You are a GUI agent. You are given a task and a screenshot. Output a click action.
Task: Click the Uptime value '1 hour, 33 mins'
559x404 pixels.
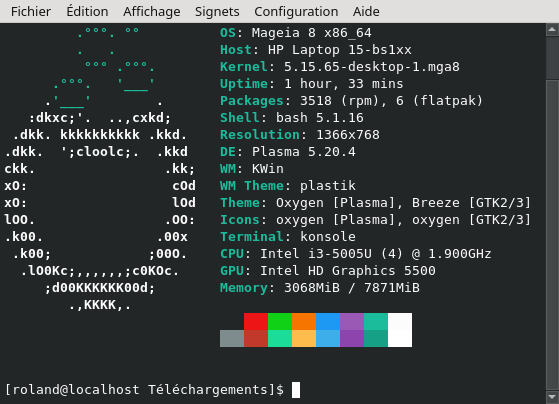[x=344, y=84]
